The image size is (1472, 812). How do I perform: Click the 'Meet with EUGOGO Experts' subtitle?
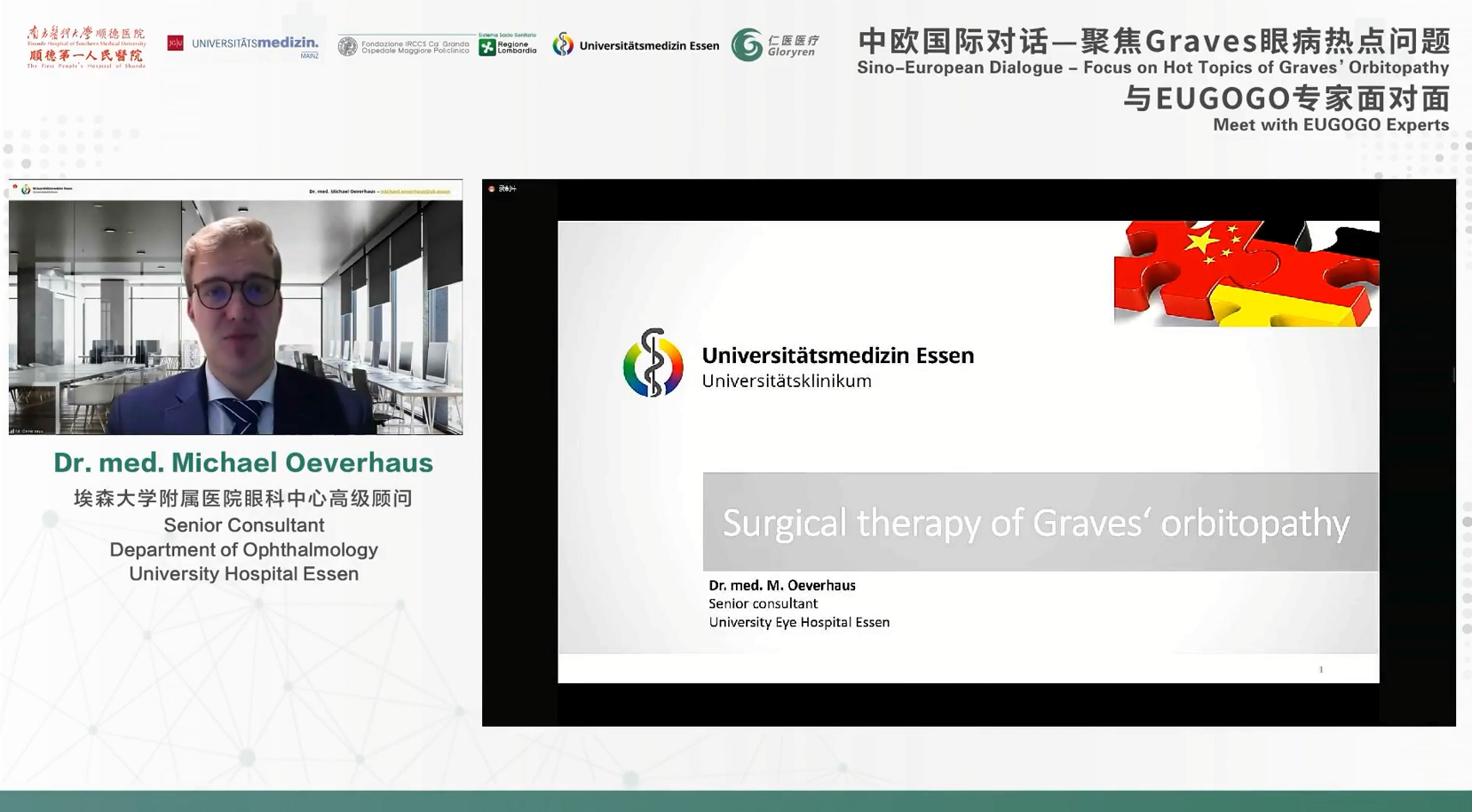point(1330,125)
